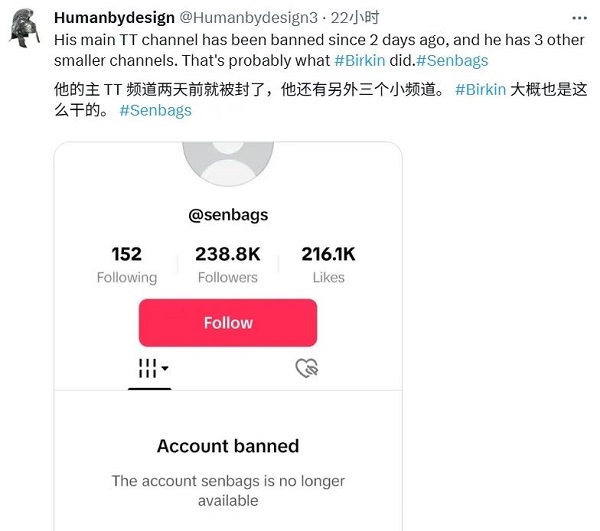View the 238.8K Followers count

point(228,264)
